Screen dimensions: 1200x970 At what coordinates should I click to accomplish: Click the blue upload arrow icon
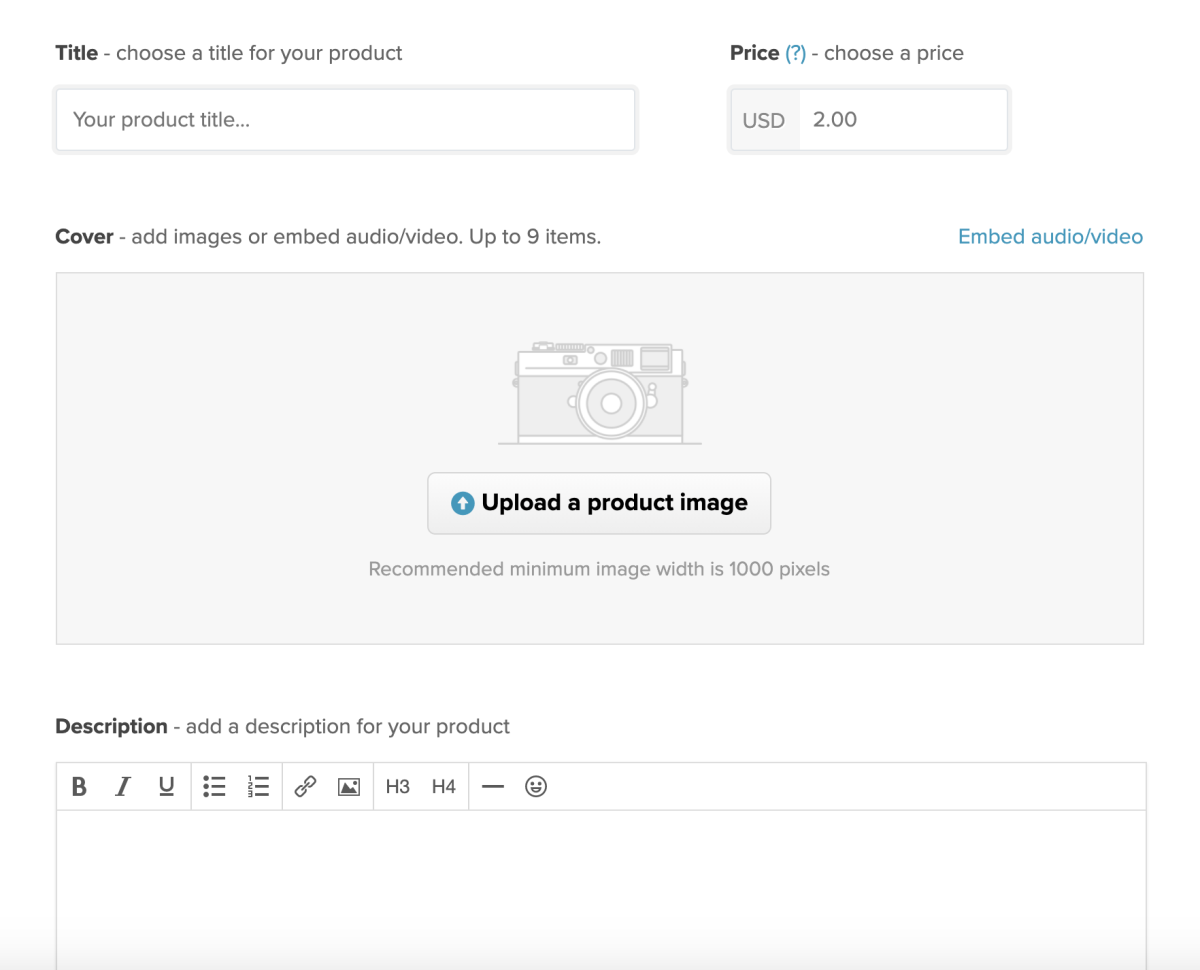coord(462,503)
